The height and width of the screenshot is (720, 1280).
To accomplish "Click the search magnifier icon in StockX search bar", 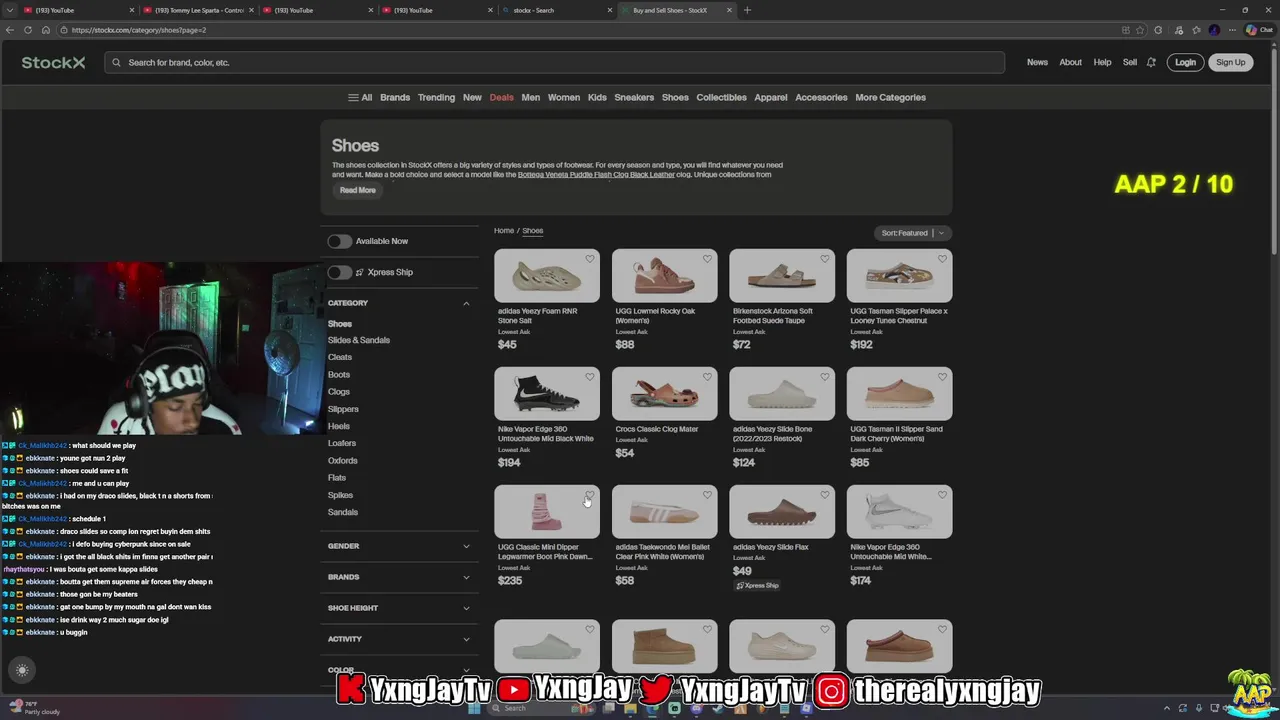I will 116,62.
